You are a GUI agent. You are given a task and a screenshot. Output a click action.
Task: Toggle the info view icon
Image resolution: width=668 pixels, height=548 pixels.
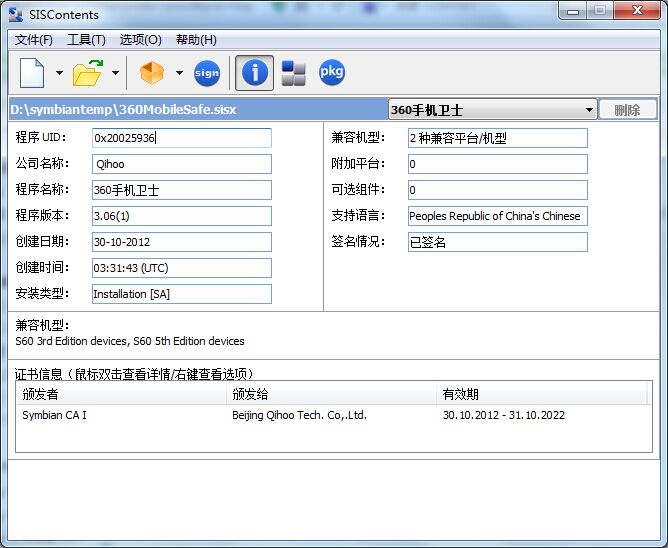pos(254,73)
